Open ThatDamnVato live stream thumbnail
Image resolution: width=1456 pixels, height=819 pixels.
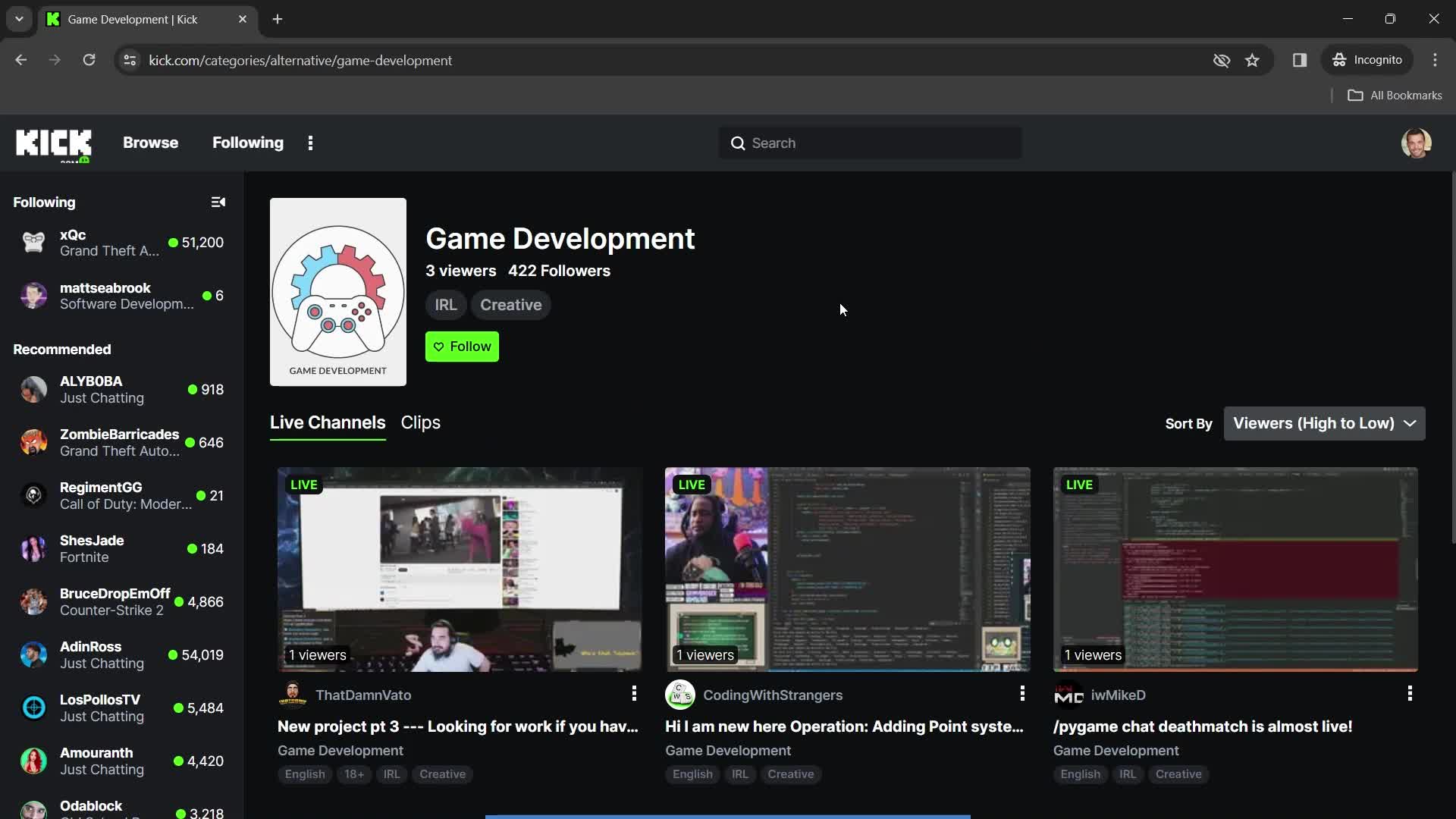(460, 570)
